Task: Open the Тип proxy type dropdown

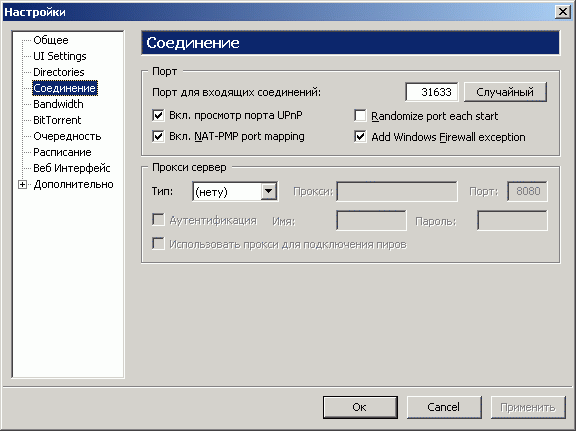Action: tap(235, 191)
